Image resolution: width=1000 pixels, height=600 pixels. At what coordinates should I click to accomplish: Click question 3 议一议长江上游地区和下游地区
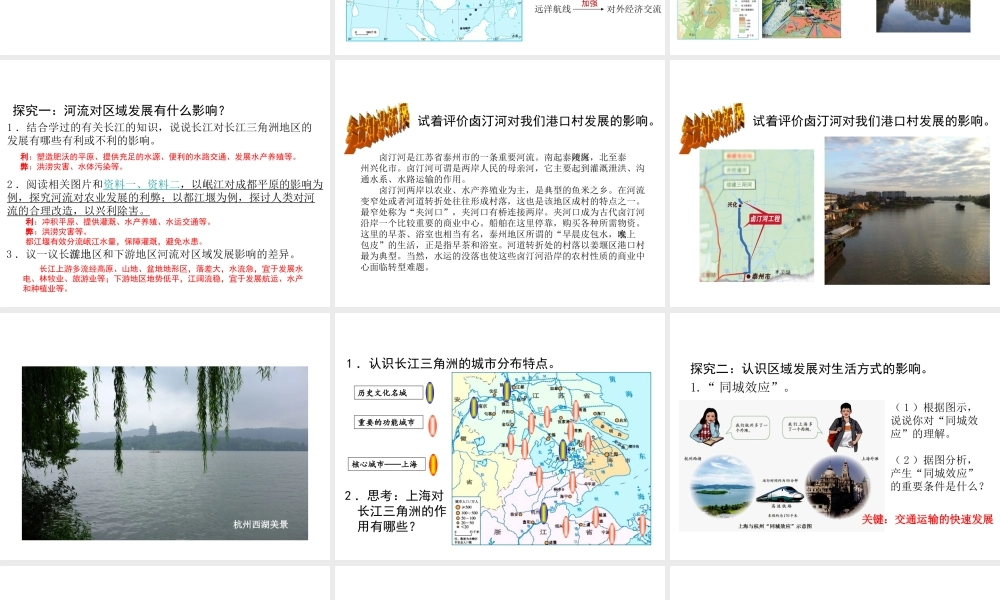[151, 254]
